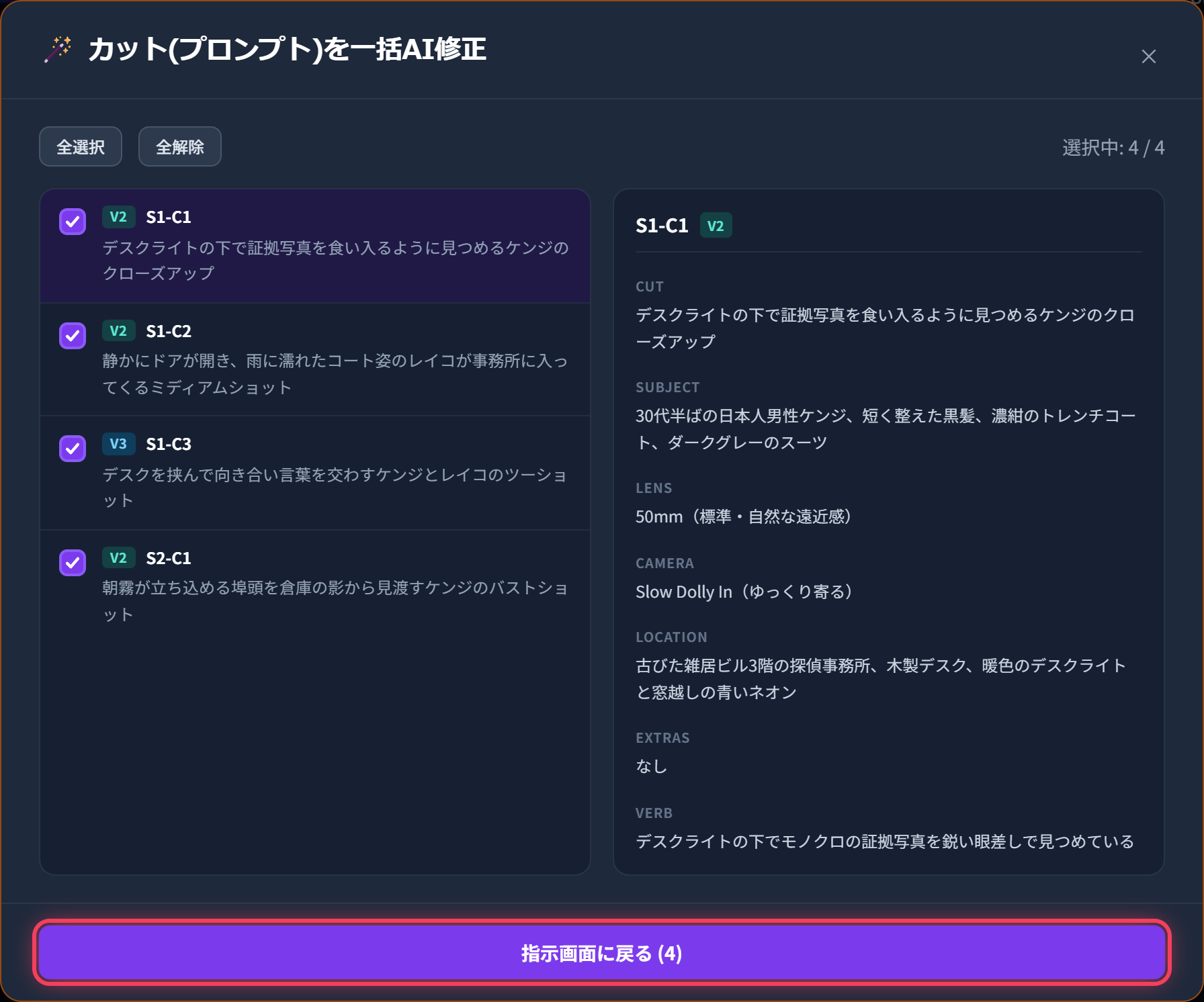Uncheck the S1-C1 cut checkbox
The height and width of the screenshot is (1002, 1204).
[x=73, y=222]
